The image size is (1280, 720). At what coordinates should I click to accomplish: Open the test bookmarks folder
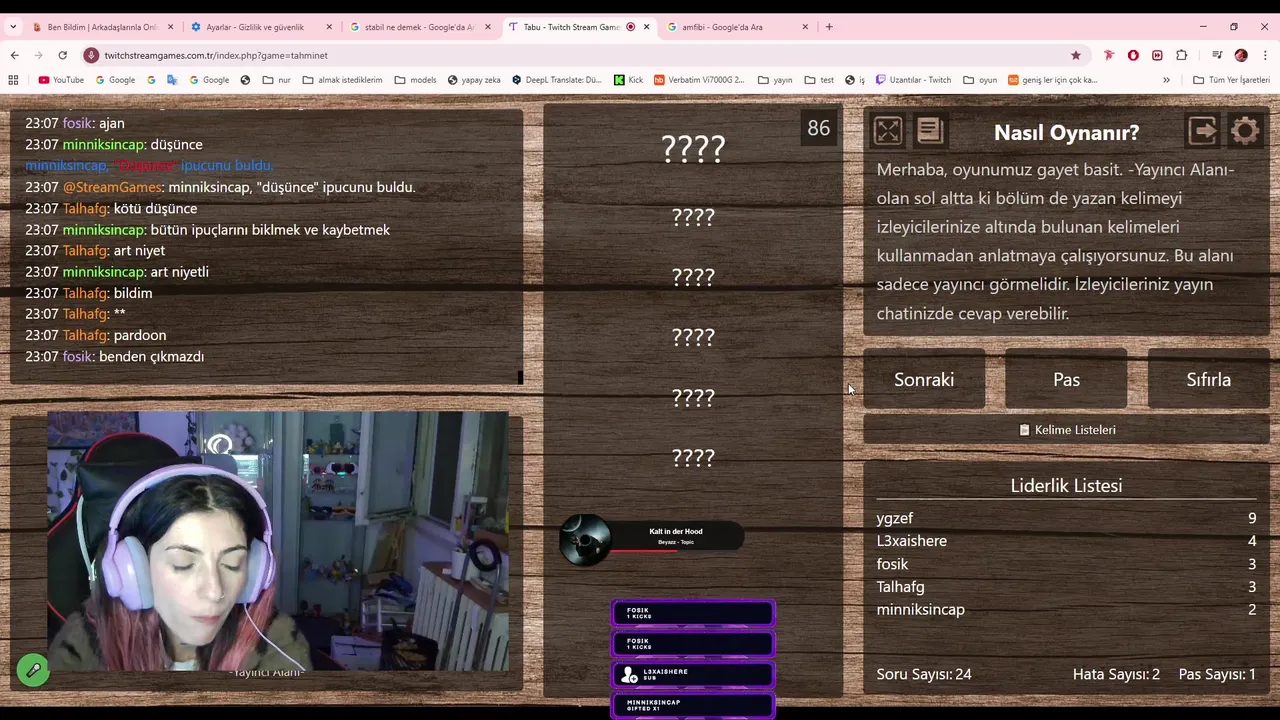pyautogui.click(x=819, y=80)
